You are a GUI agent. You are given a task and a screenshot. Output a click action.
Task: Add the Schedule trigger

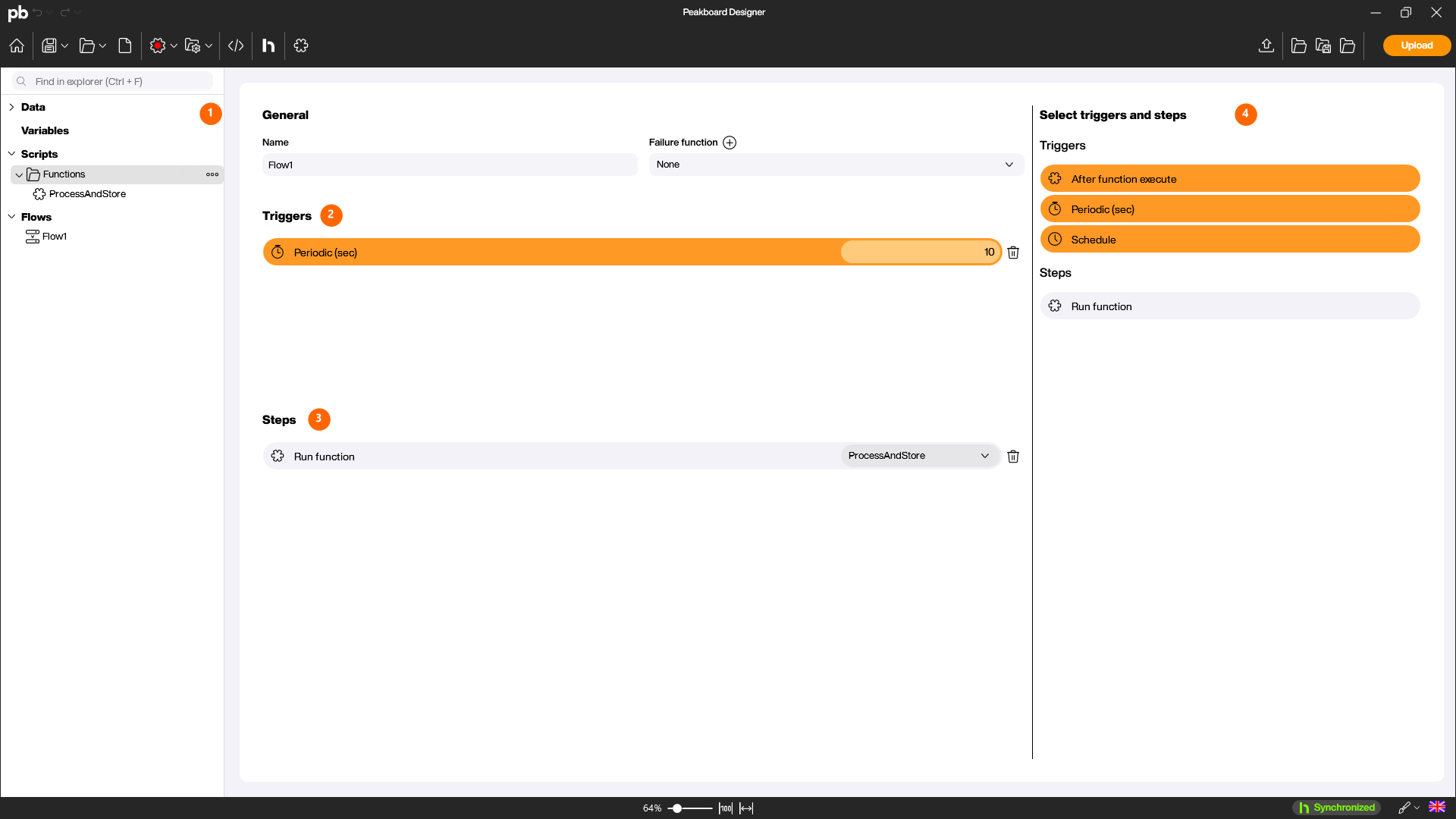point(1230,240)
